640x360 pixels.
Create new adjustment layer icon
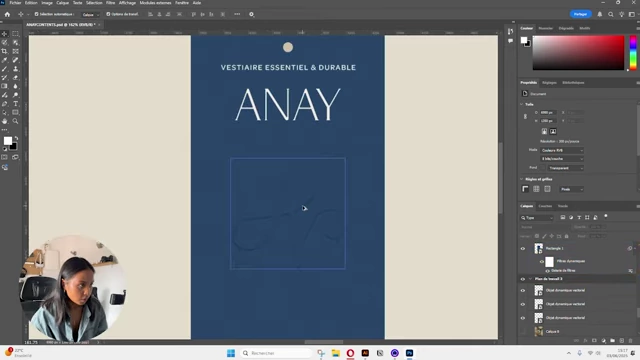pyautogui.click(x=604, y=340)
